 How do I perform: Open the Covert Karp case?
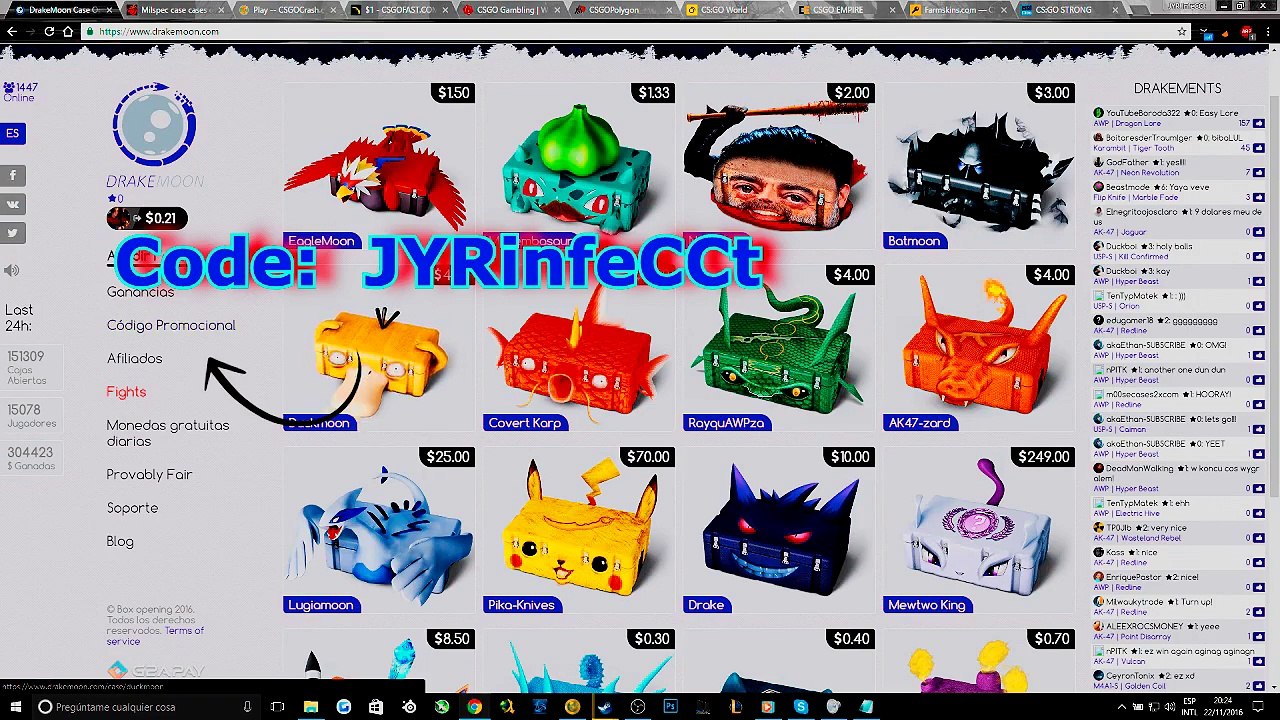pos(578,348)
